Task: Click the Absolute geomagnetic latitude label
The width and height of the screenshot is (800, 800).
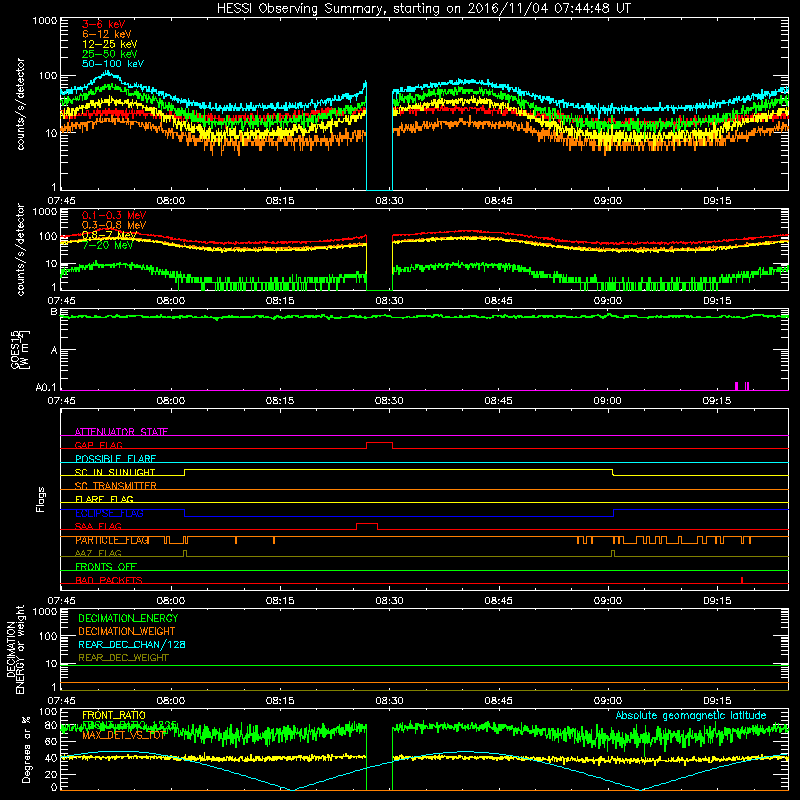Action: pos(691,715)
